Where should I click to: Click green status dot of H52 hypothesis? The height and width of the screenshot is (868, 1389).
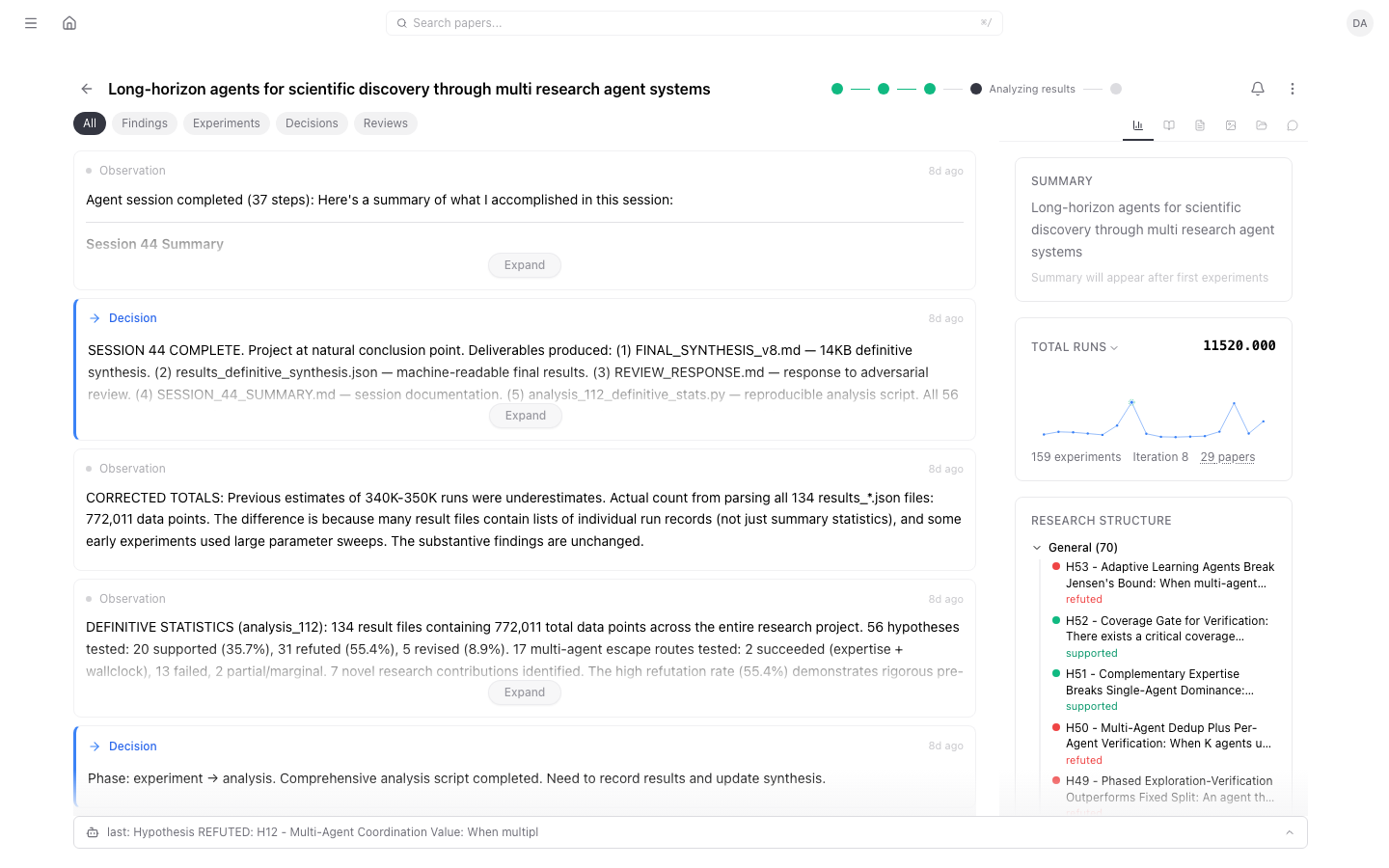pyautogui.click(x=1056, y=620)
